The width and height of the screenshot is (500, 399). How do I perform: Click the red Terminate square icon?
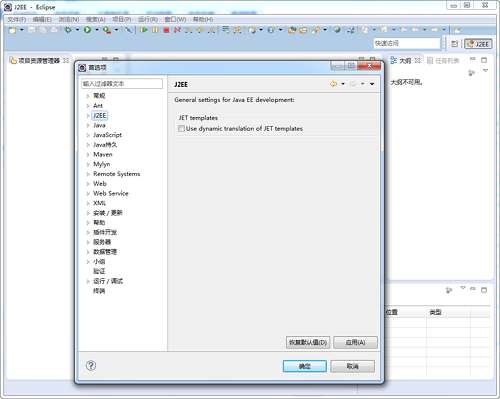(x=166, y=30)
